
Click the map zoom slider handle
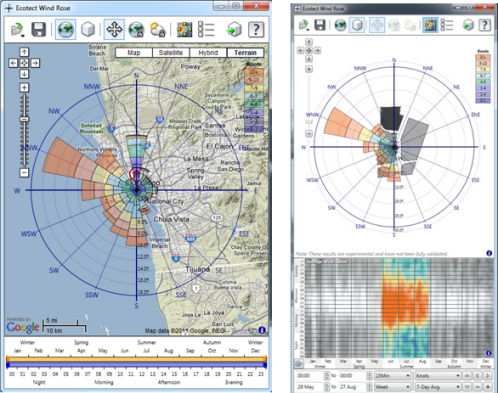pyautogui.click(x=24, y=119)
